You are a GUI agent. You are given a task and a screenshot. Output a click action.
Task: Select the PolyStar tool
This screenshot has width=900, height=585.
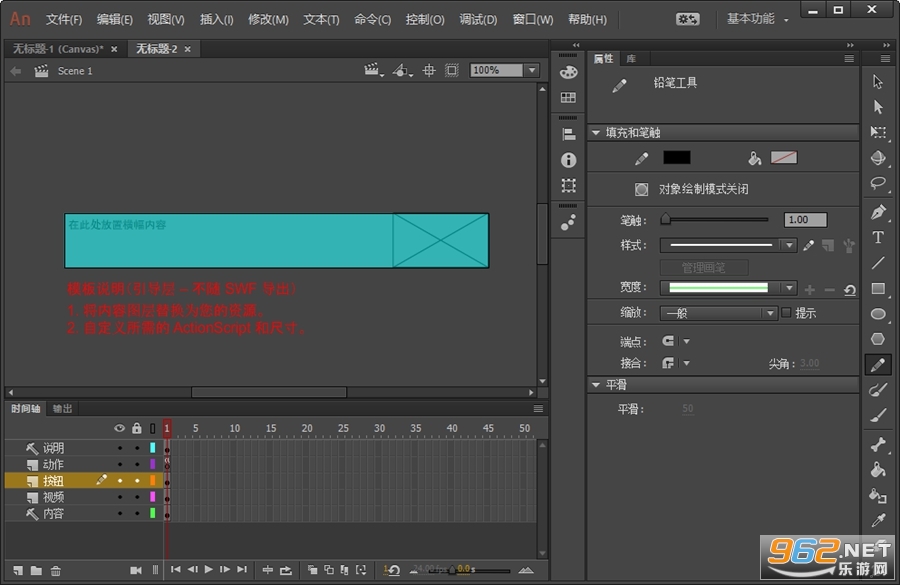(878, 339)
